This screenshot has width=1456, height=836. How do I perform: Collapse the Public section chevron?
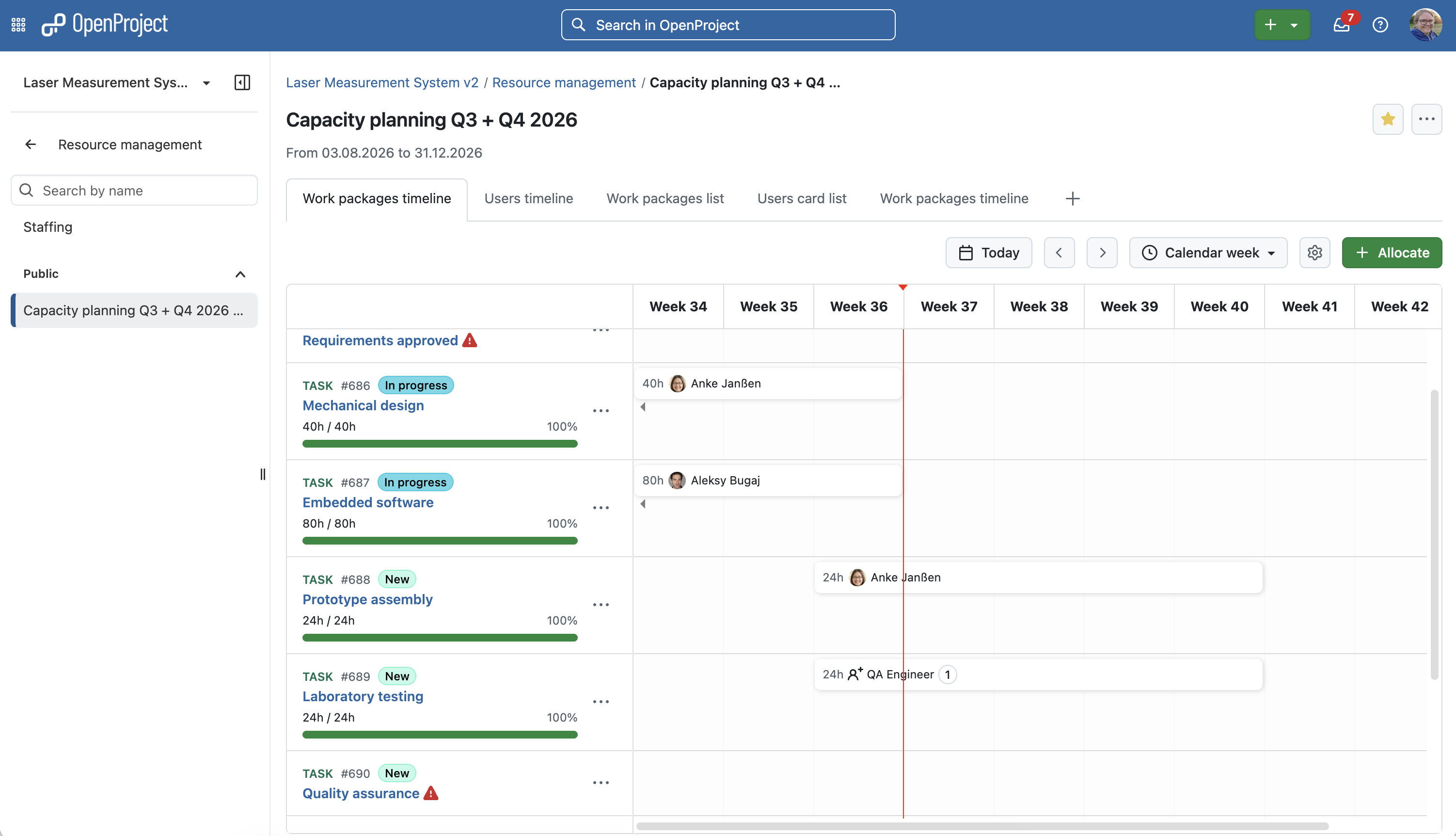pos(240,274)
